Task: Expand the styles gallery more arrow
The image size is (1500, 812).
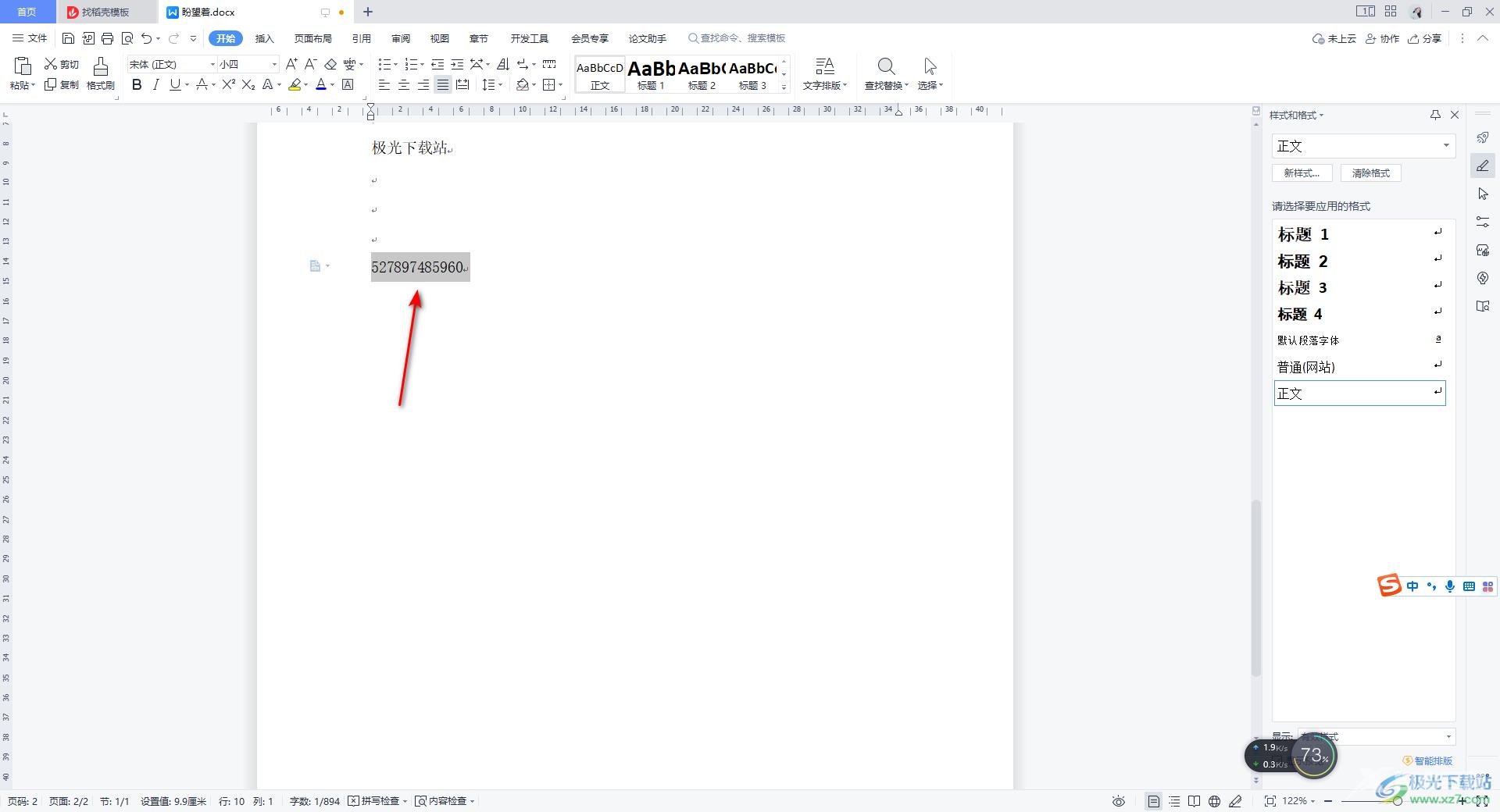Action: (x=784, y=87)
